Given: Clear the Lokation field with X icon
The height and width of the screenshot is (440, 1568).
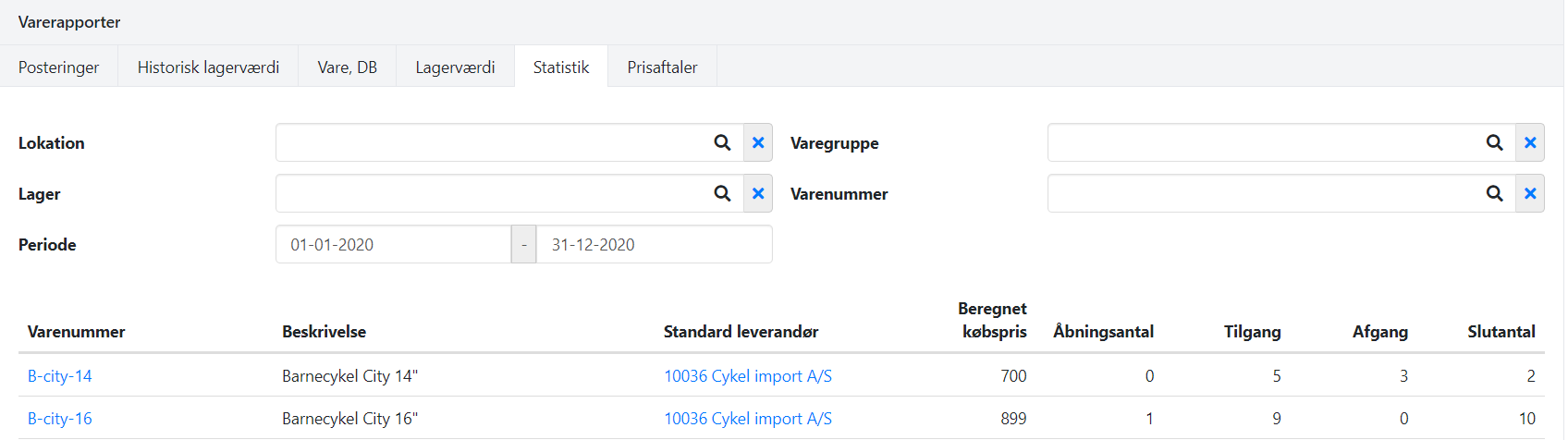Looking at the screenshot, I should point(758,142).
